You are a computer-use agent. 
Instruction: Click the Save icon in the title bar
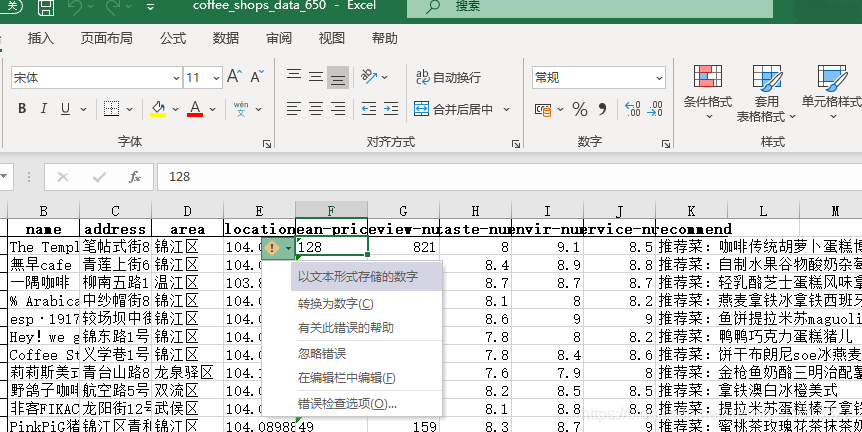pos(46,7)
